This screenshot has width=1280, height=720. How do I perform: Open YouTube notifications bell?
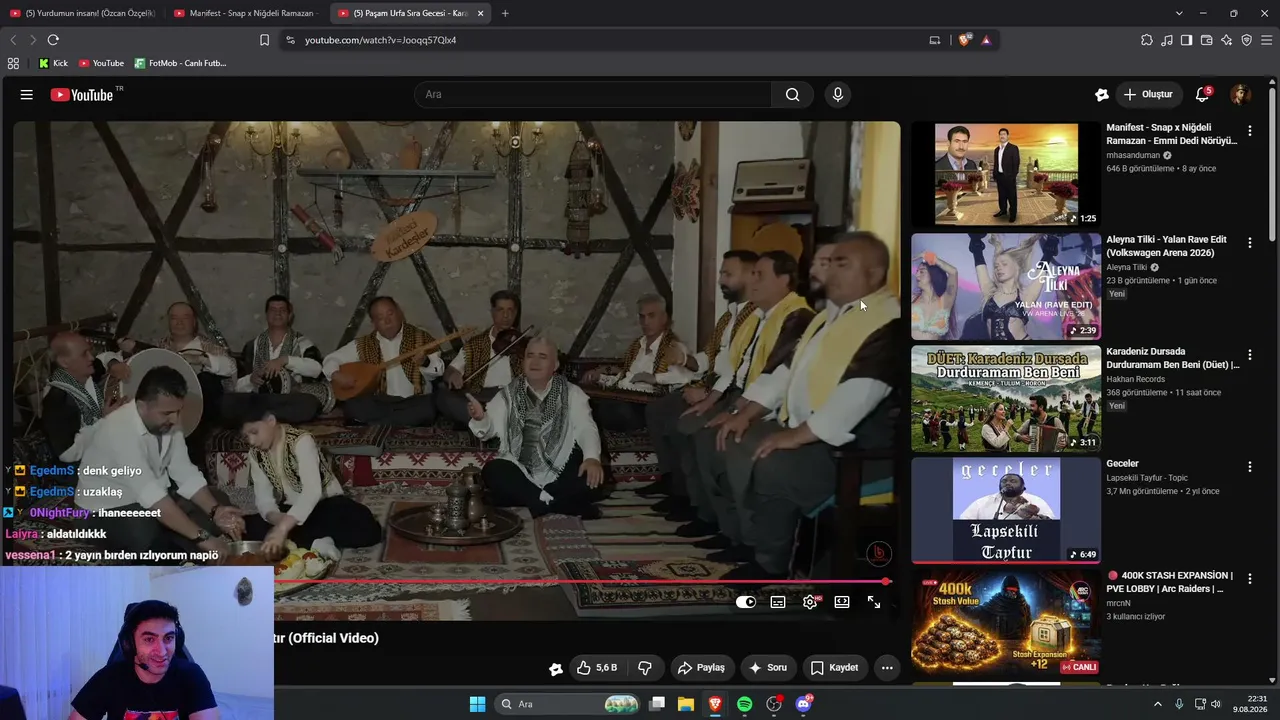click(1202, 95)
